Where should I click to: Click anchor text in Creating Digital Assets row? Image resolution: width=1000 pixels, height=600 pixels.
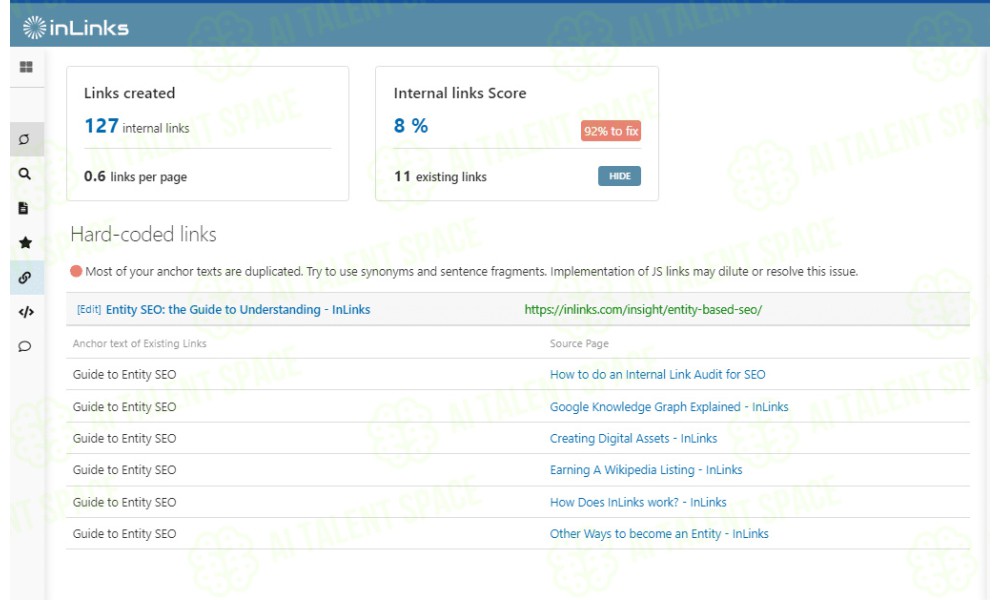124,439
